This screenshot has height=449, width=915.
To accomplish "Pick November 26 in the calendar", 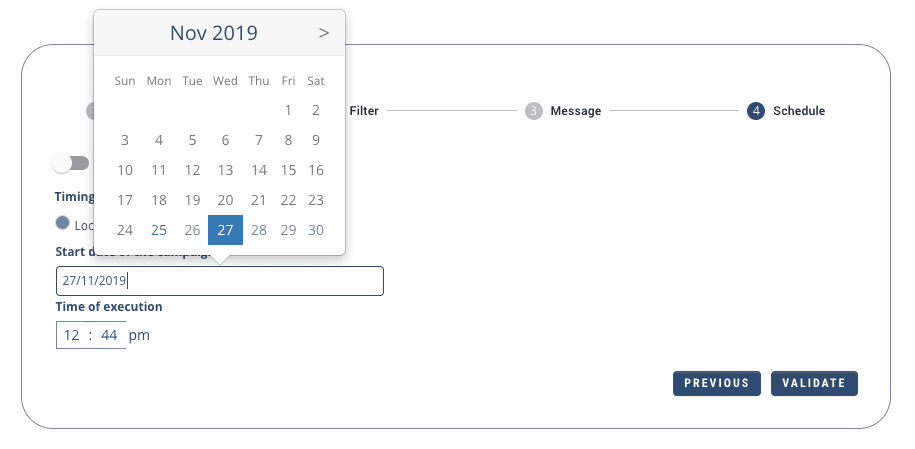I will (192, 230).
